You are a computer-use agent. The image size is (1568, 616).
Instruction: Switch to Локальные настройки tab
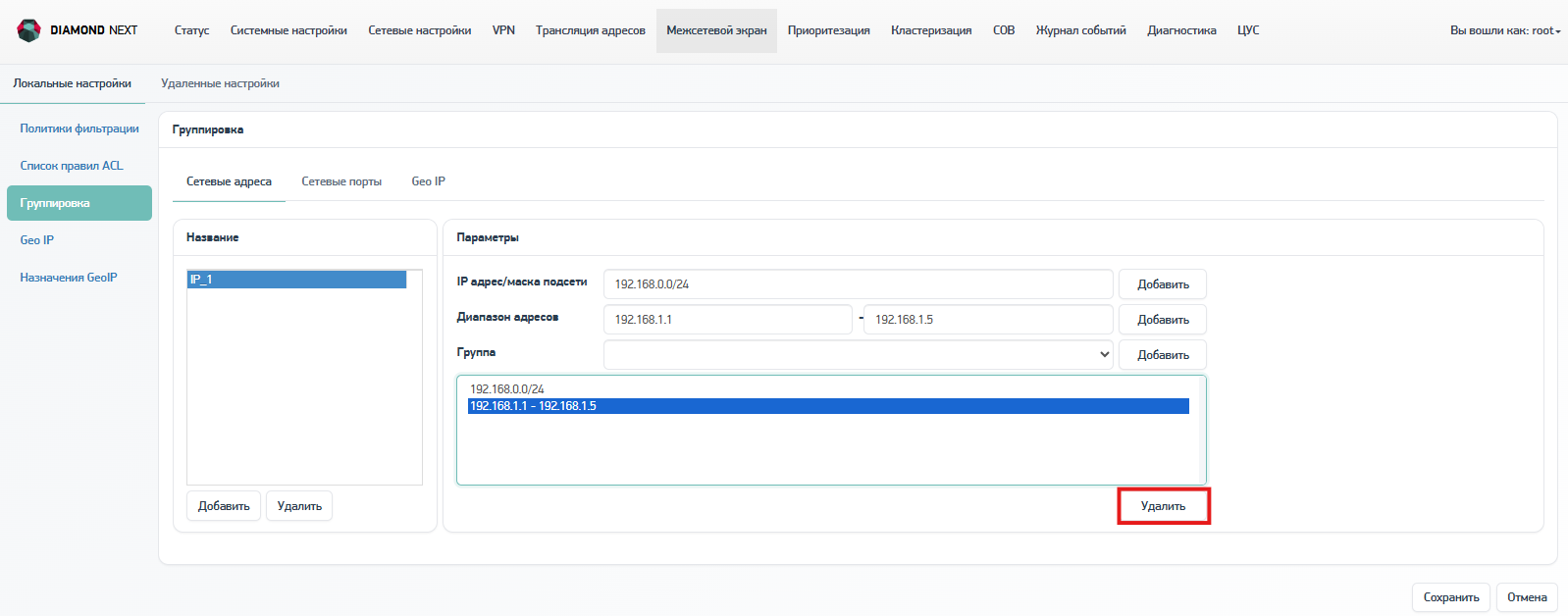coord(73,83)
